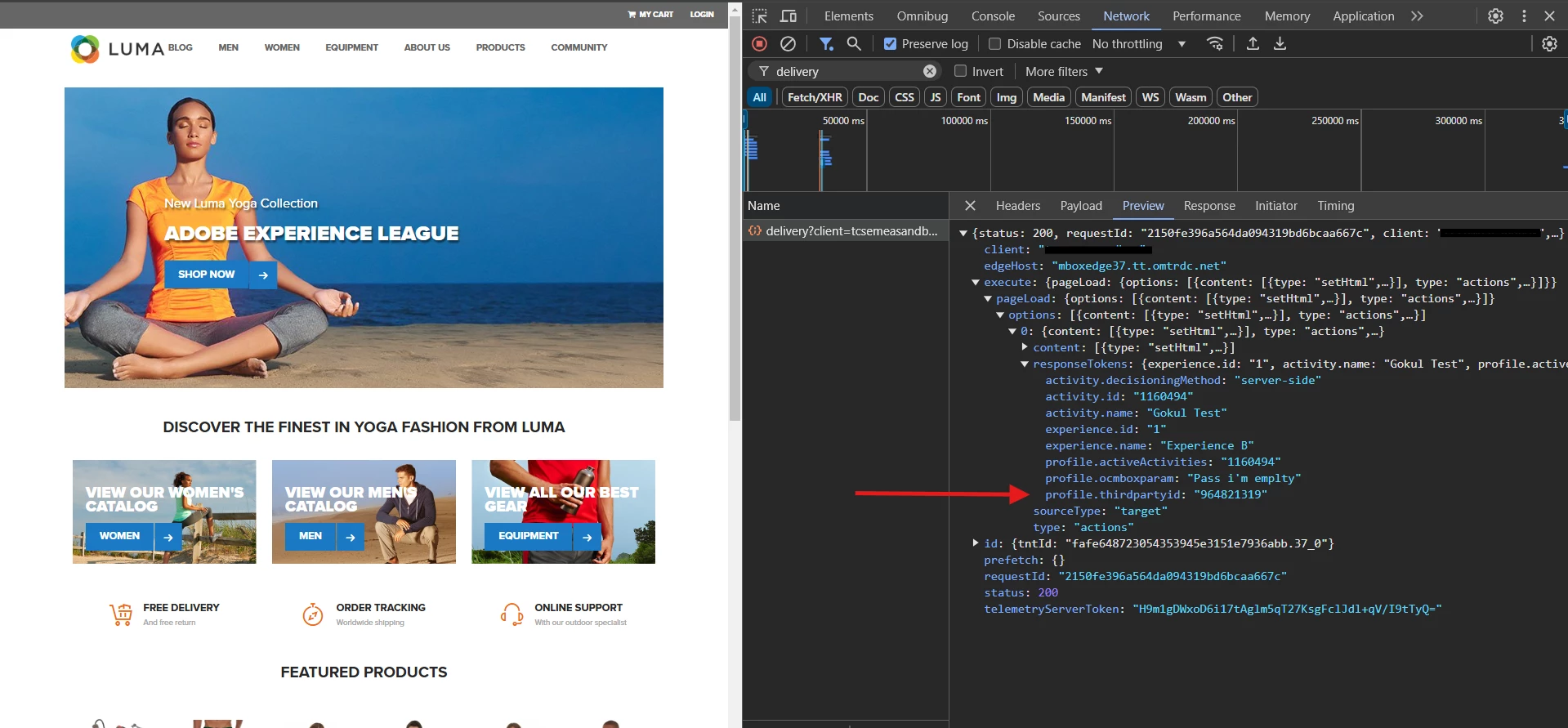Filter requests by JS type
The image size is (1568, 728).
[936, 97]
